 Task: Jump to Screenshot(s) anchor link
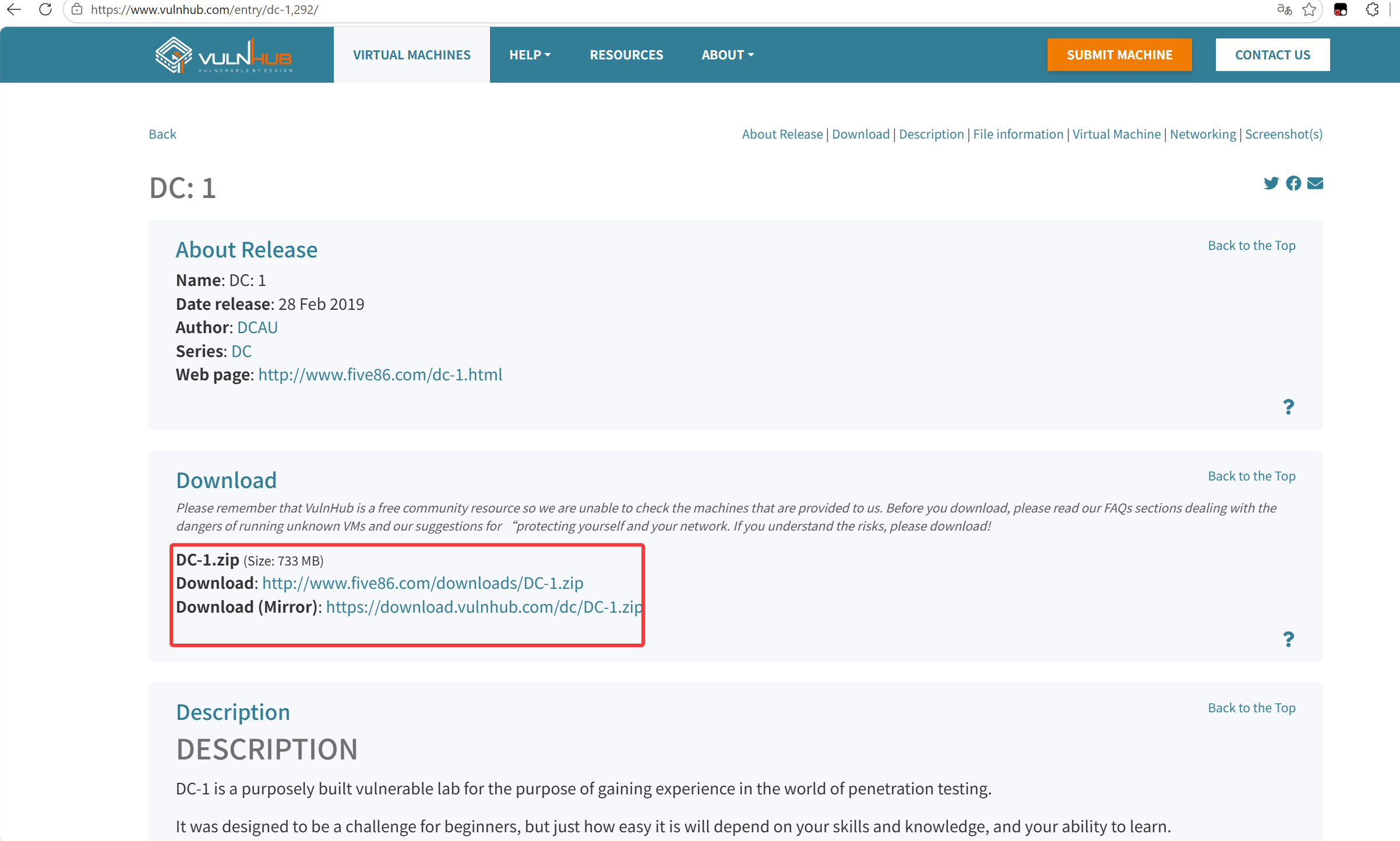(x=1283, y=134)
